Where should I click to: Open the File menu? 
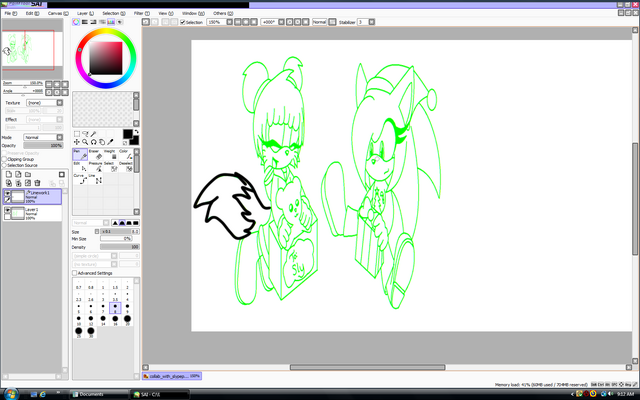11,13
